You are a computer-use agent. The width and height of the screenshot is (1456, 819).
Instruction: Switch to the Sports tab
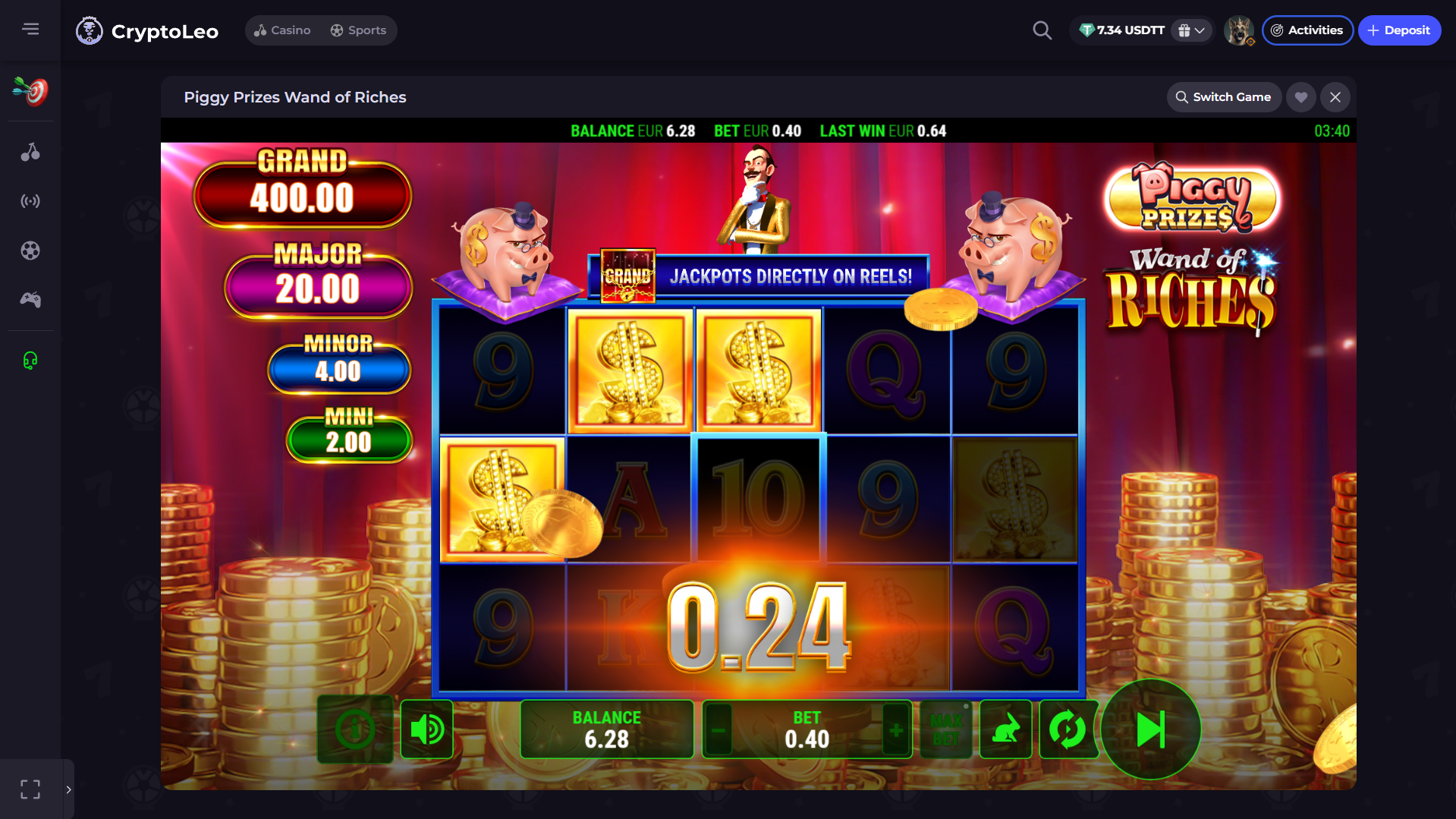358,30
